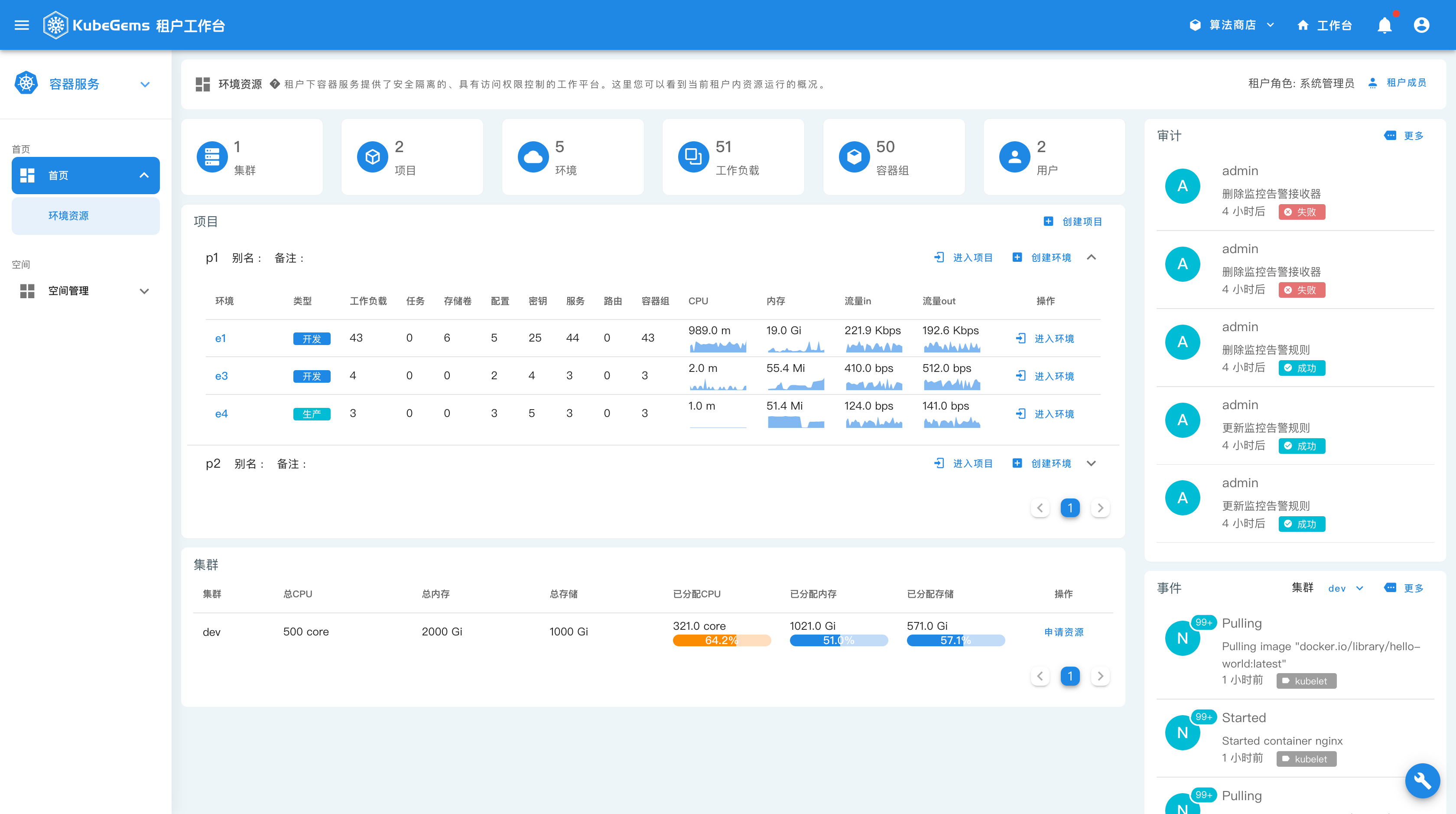Click the environment cloud card icon
Viewport: 1456px width, 814px height.
click(x=533, y=156)
